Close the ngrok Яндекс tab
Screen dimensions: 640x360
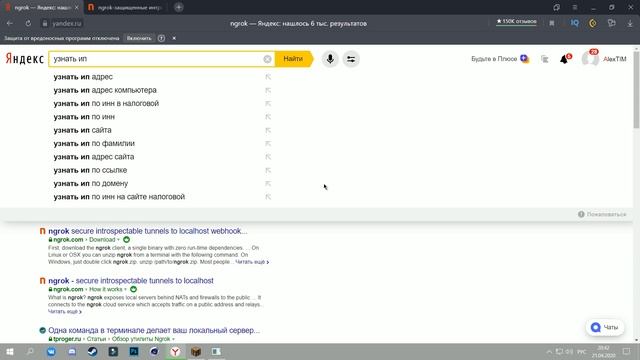click(x=77, y=7)
